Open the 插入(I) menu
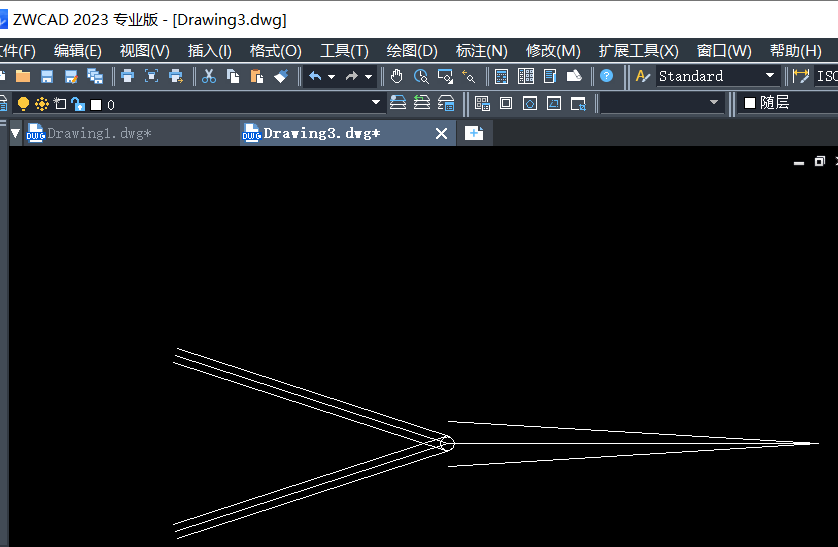The width and height of the screenshot is (838, 547). pyautogui.click(x=210, y=51)
